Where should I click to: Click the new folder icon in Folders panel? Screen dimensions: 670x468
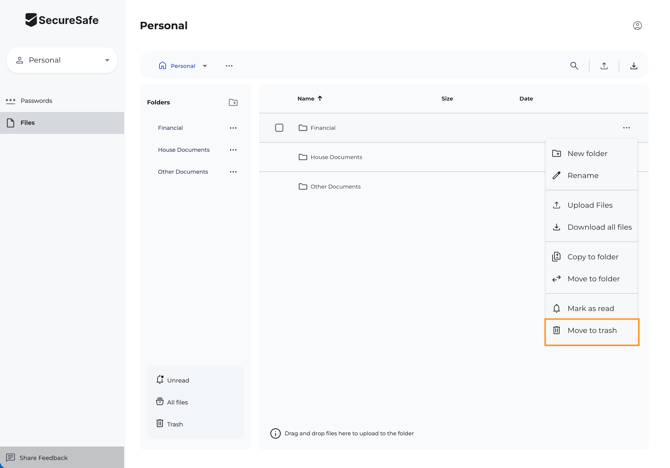point(233,103)
